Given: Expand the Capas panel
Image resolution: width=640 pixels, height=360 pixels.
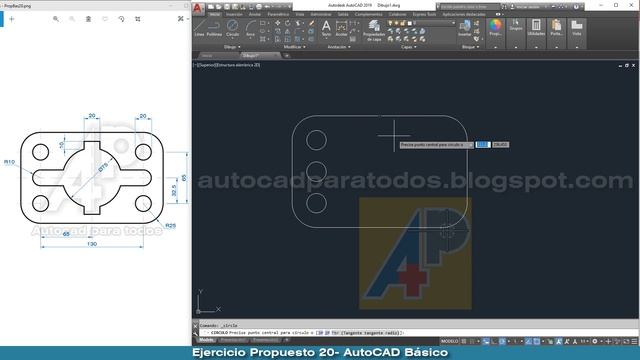Looking at the screenshot, I should click(409, 47).
